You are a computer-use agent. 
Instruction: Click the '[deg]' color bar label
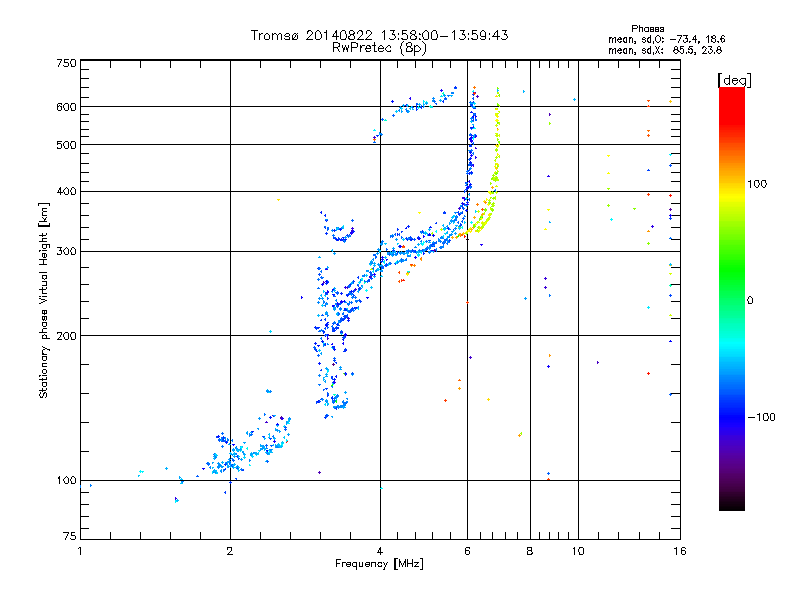[734, 81]
